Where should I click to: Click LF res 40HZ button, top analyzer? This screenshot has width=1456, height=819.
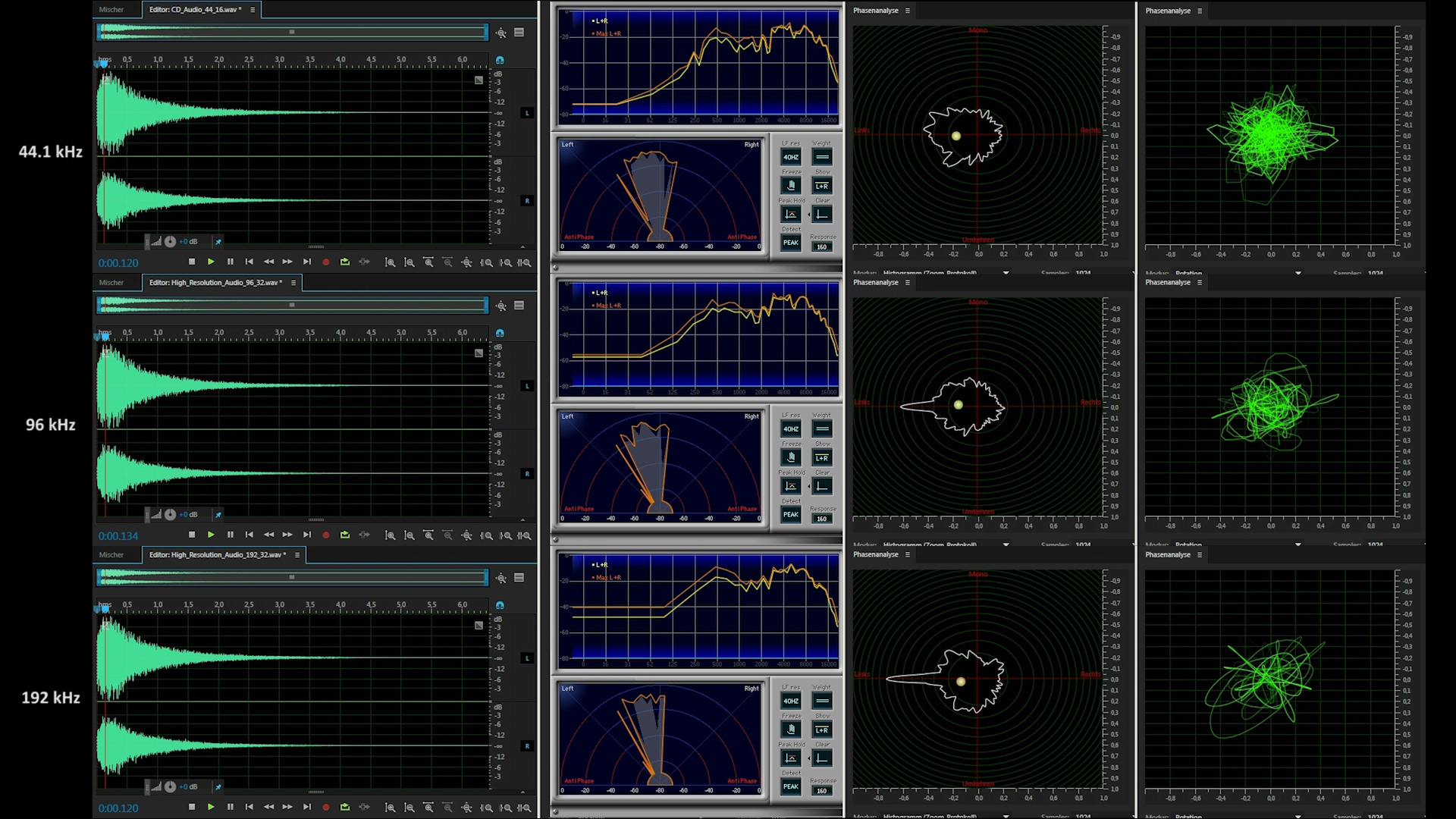click(x=791, y=158)
